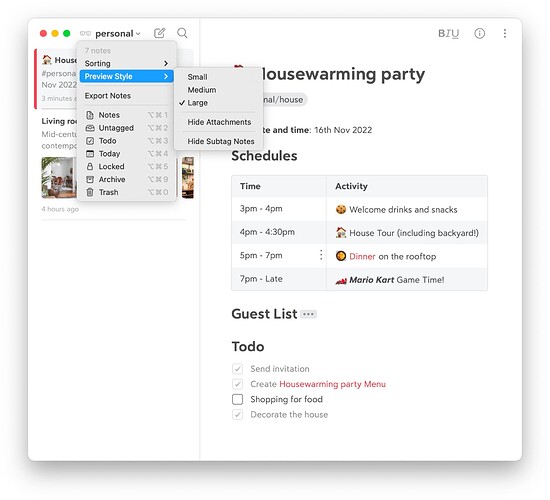
Task: Click the Locked padlock icon
Action: [x=90, y=166]
